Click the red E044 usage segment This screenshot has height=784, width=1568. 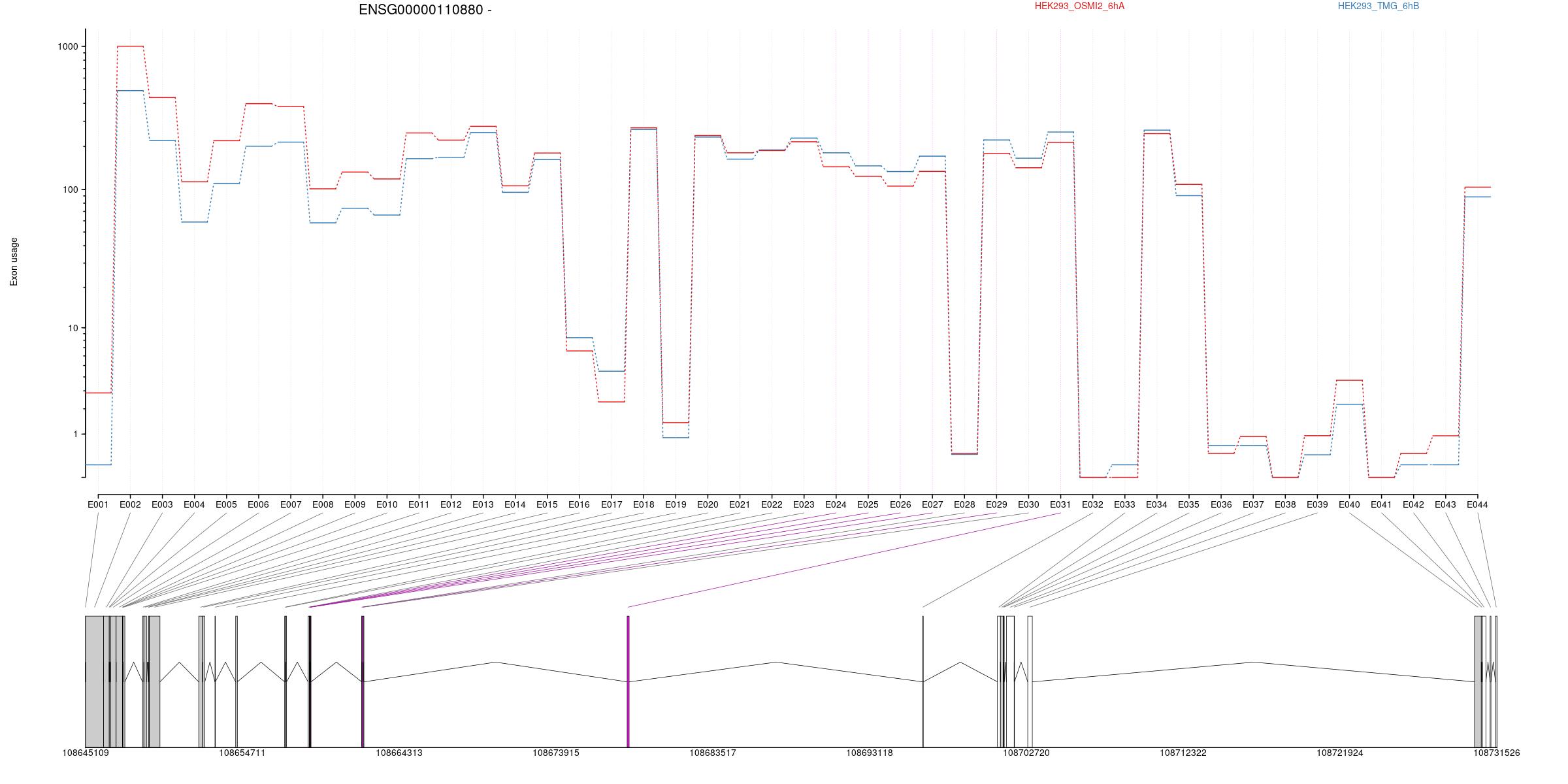coord(1477,187)
